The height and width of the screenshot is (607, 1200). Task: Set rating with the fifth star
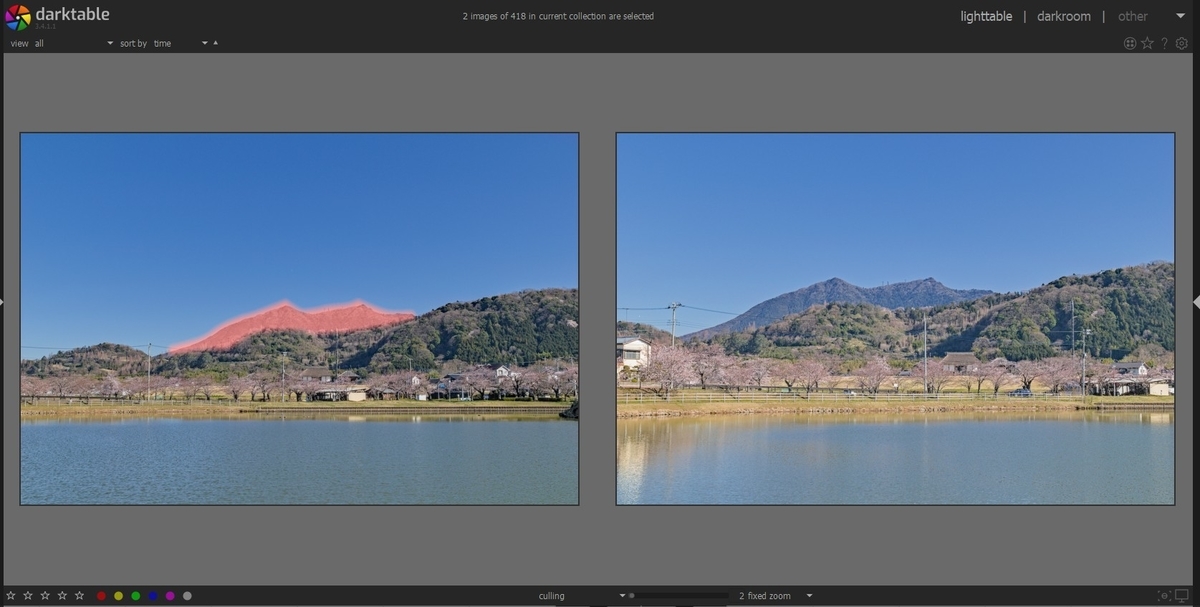[x=79, y=596]
